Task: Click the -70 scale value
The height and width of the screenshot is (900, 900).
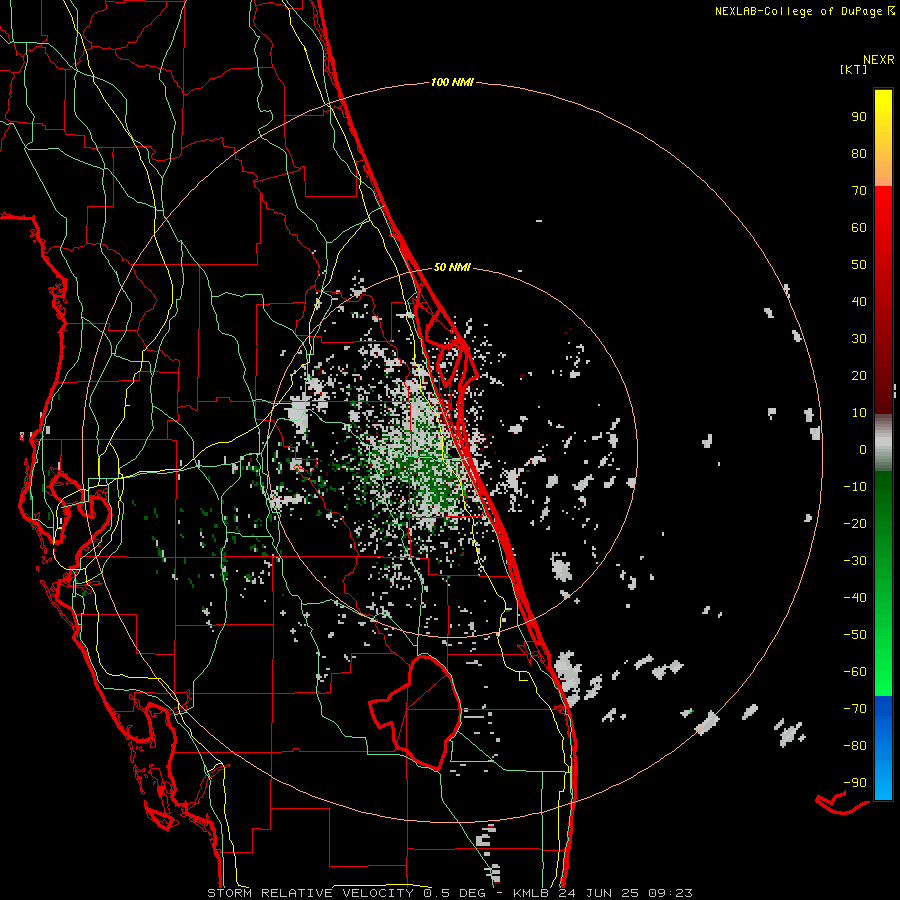Action: 855,709
